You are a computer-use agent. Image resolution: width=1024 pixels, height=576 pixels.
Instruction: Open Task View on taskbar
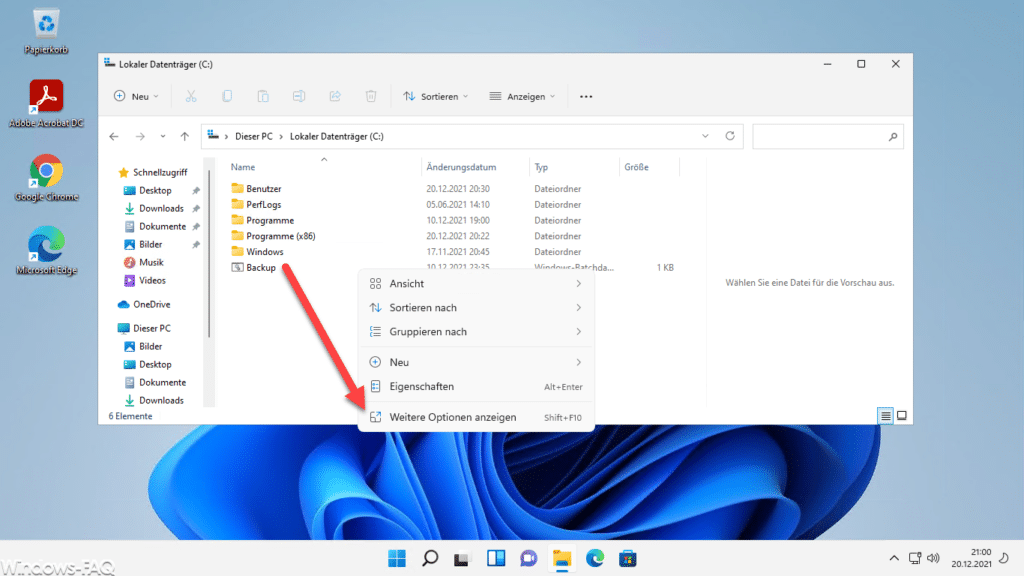pos(462,558)
